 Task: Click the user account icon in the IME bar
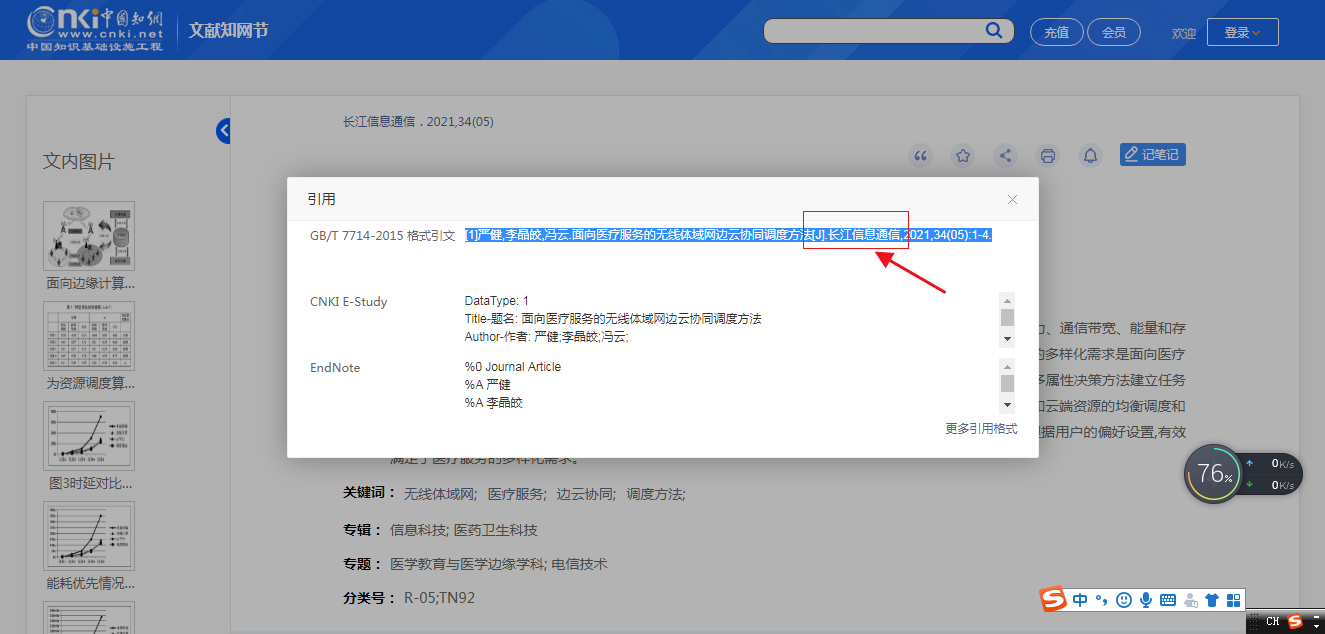[1190, 600]
